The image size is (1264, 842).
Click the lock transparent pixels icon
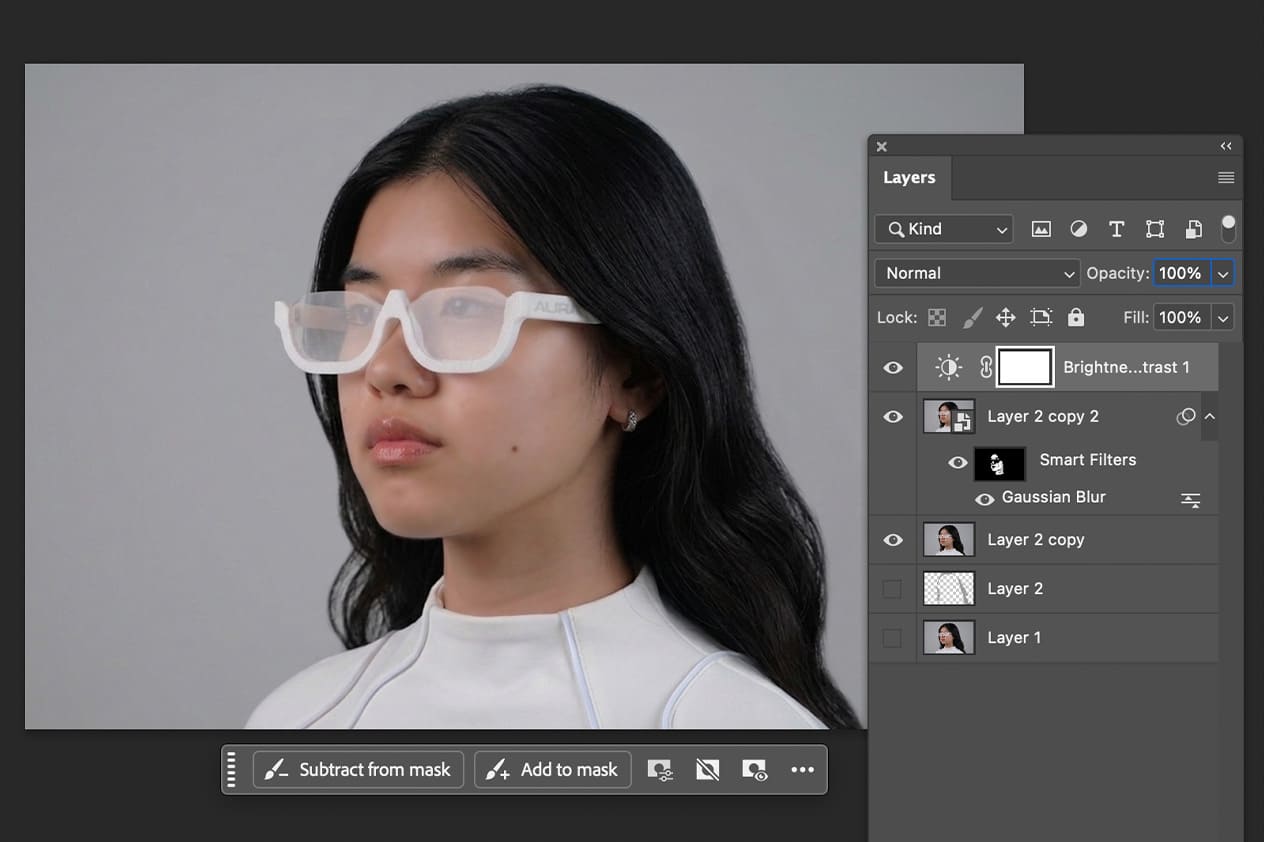[937, 318]
